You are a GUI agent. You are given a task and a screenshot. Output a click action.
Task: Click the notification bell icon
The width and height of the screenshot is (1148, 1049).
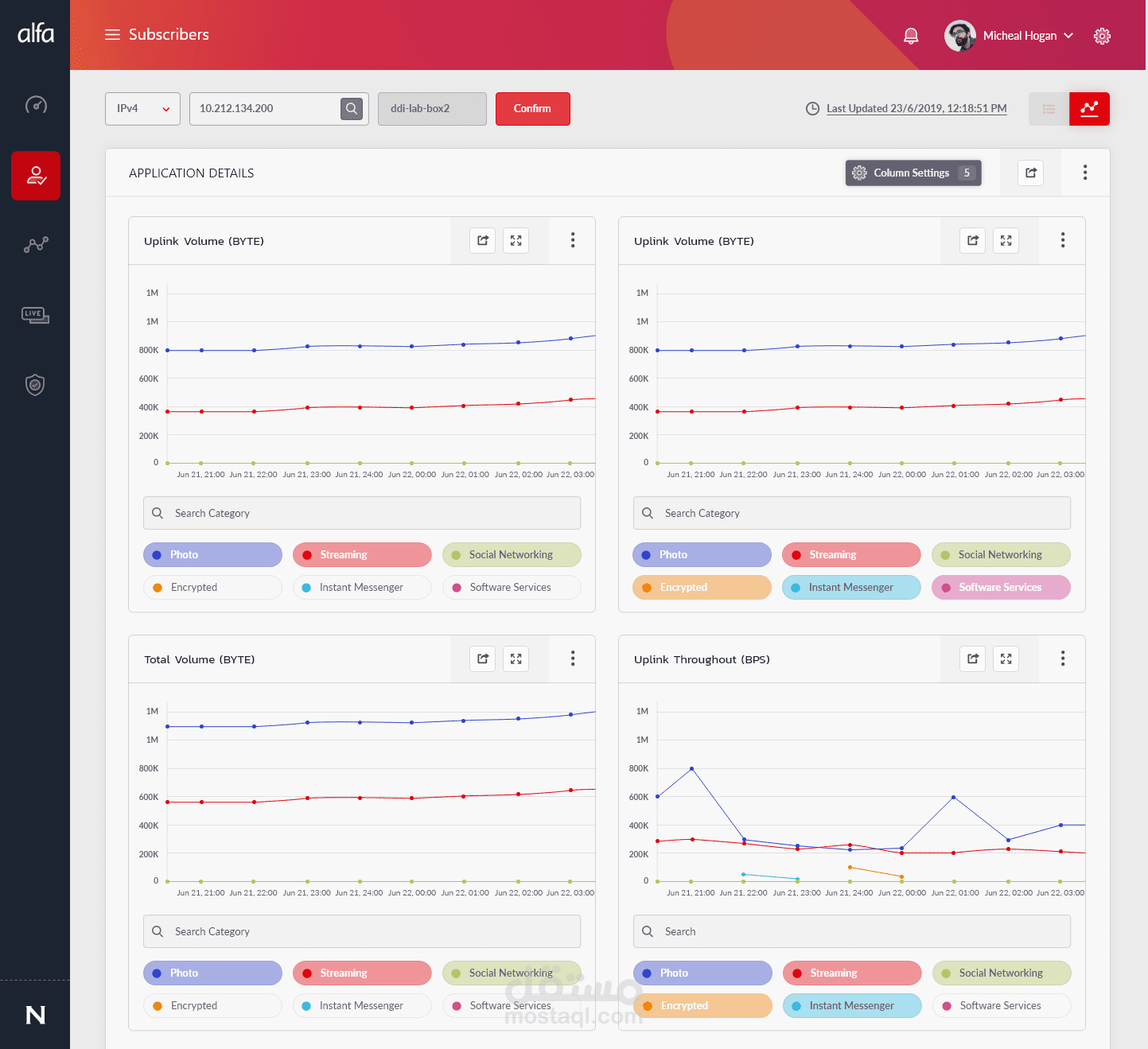tap(911, 36)
